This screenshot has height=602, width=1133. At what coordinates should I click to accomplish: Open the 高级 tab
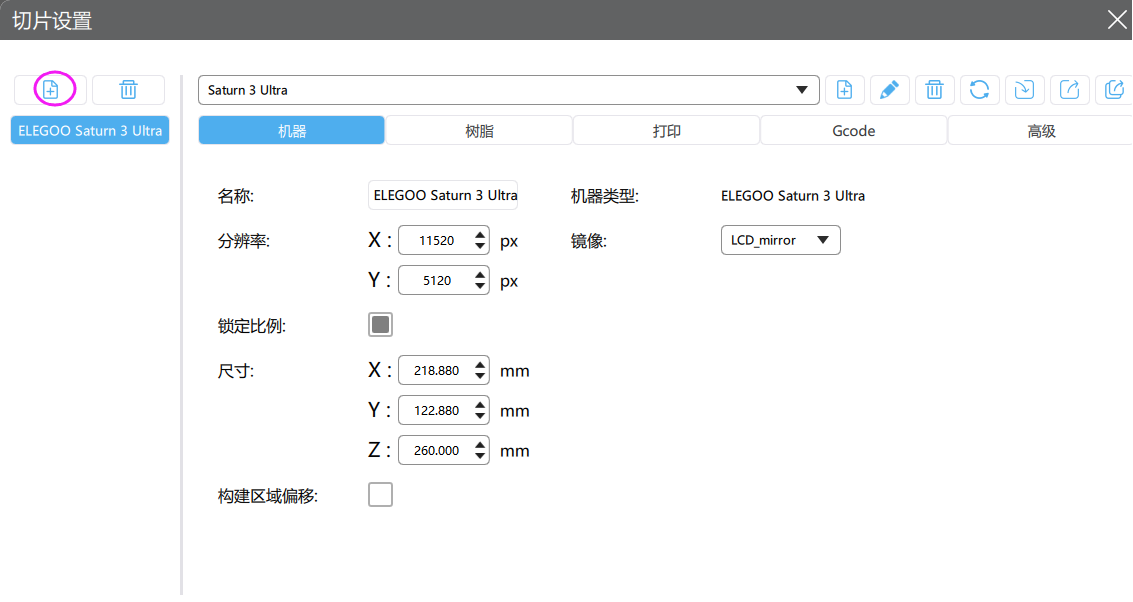tap(1041, 131)
